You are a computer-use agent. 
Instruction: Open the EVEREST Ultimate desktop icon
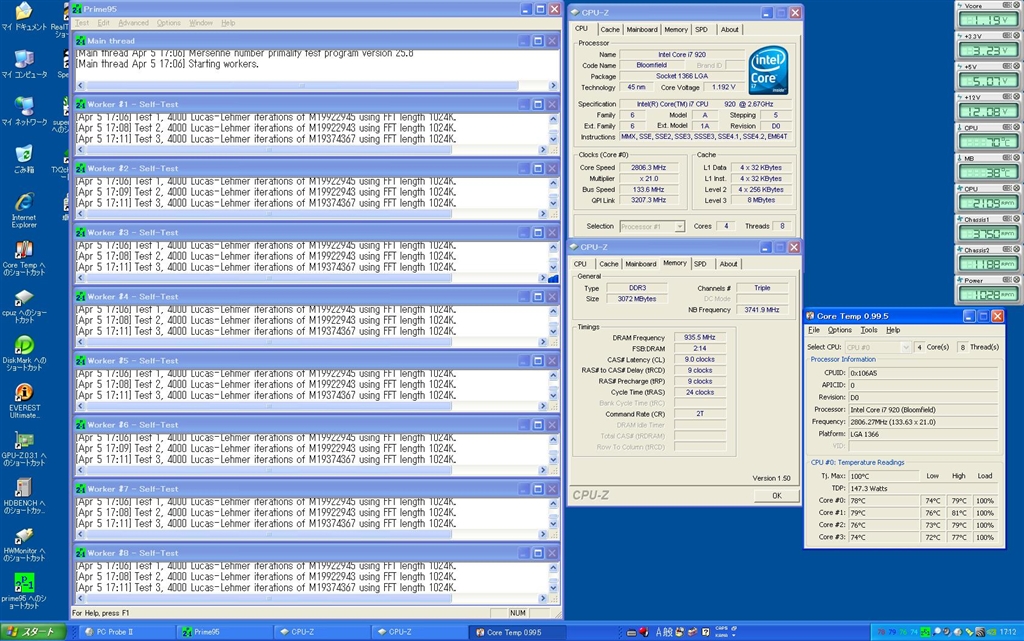coord(23,393)
